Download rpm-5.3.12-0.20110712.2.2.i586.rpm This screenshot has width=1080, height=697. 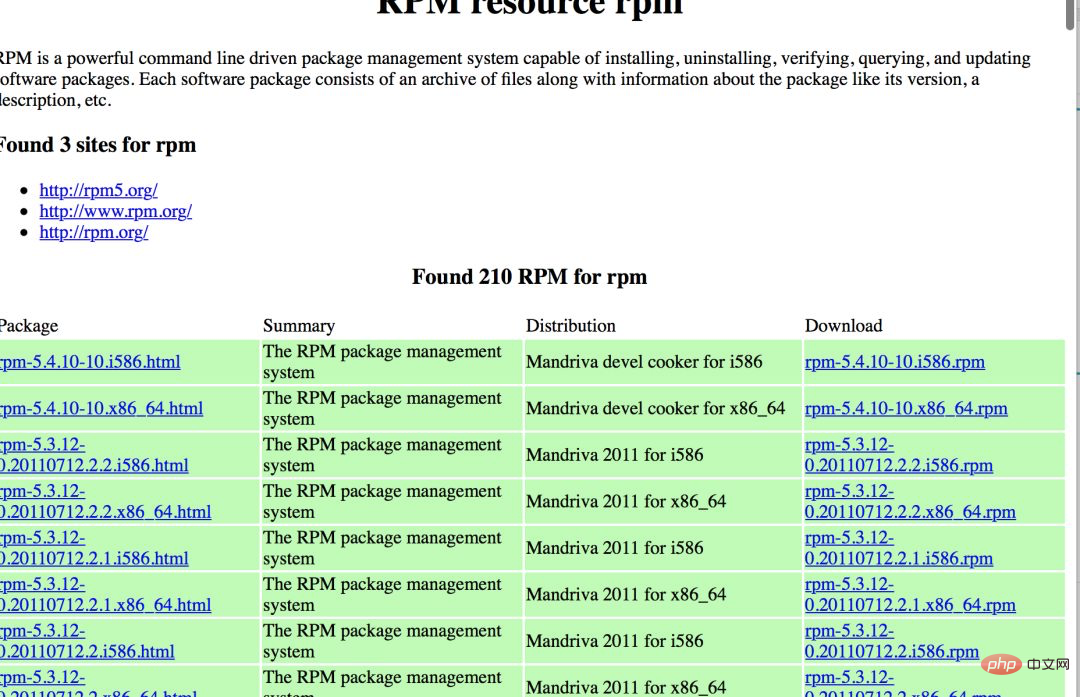pyautogui.click(x=899, y=455)
